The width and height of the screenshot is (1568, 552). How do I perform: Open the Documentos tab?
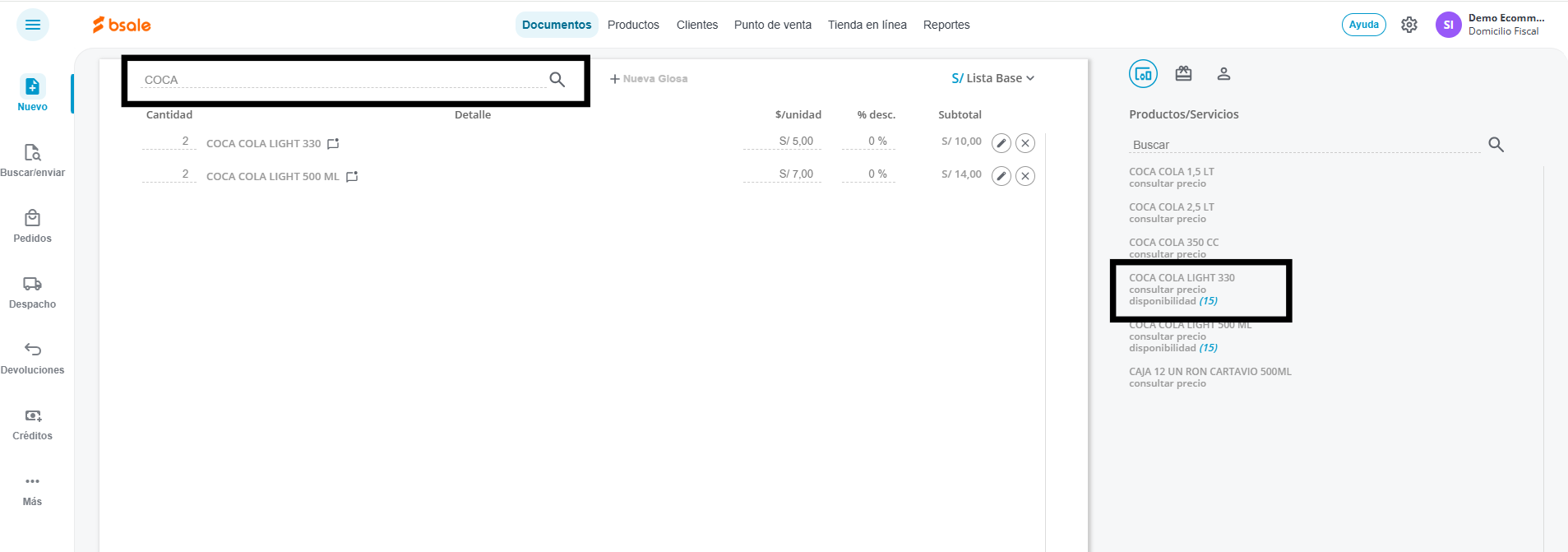(x=557, y=25)
